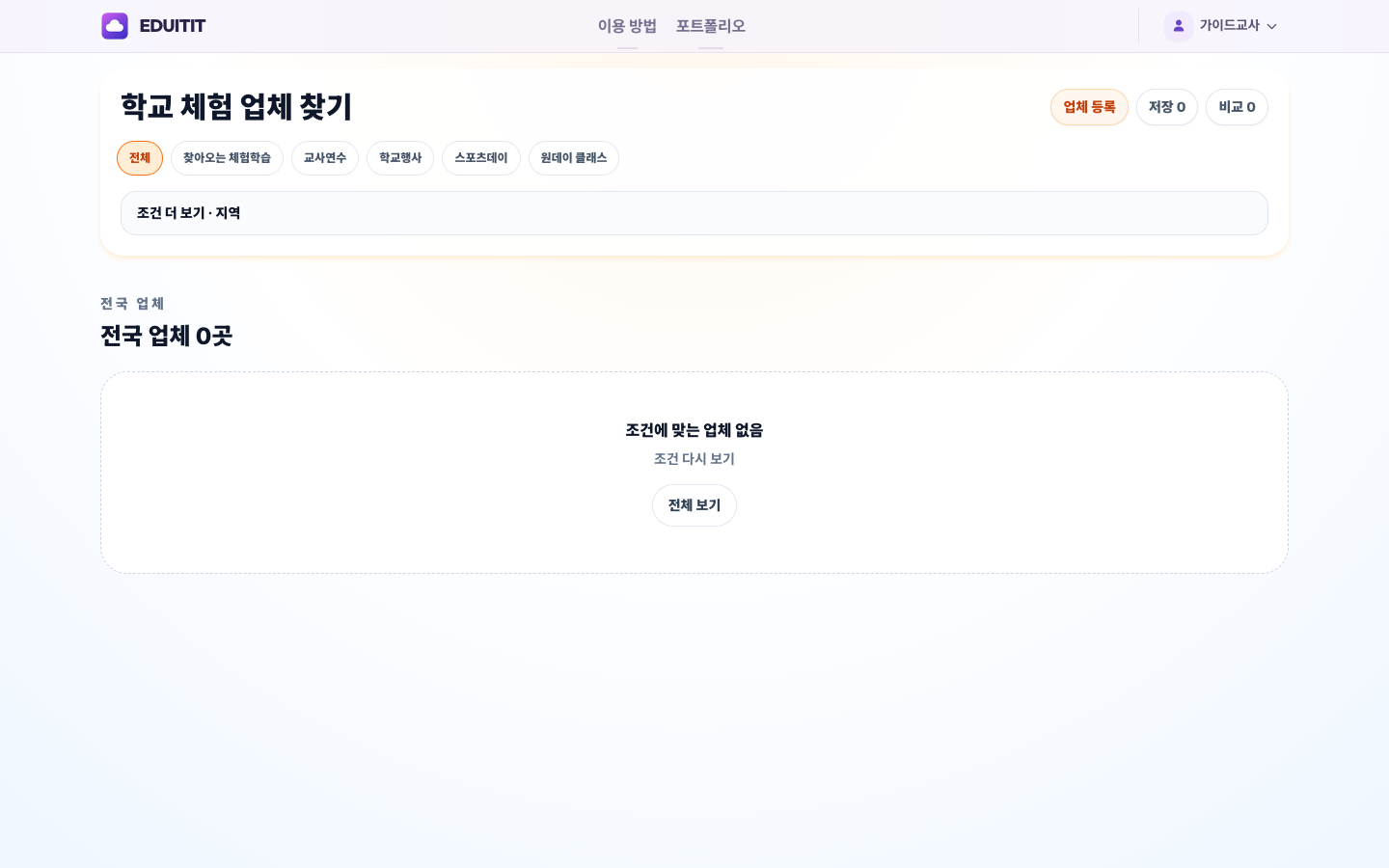
Task: Select the 찾아오는 체험학습 category chip
Action: [227, 158]
